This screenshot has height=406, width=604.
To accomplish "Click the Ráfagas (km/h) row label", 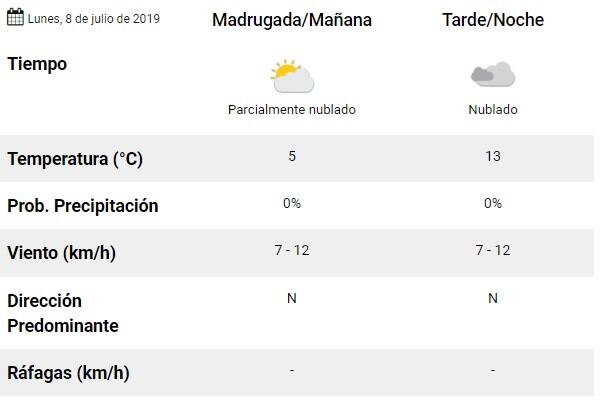I will tap(68, 374).
